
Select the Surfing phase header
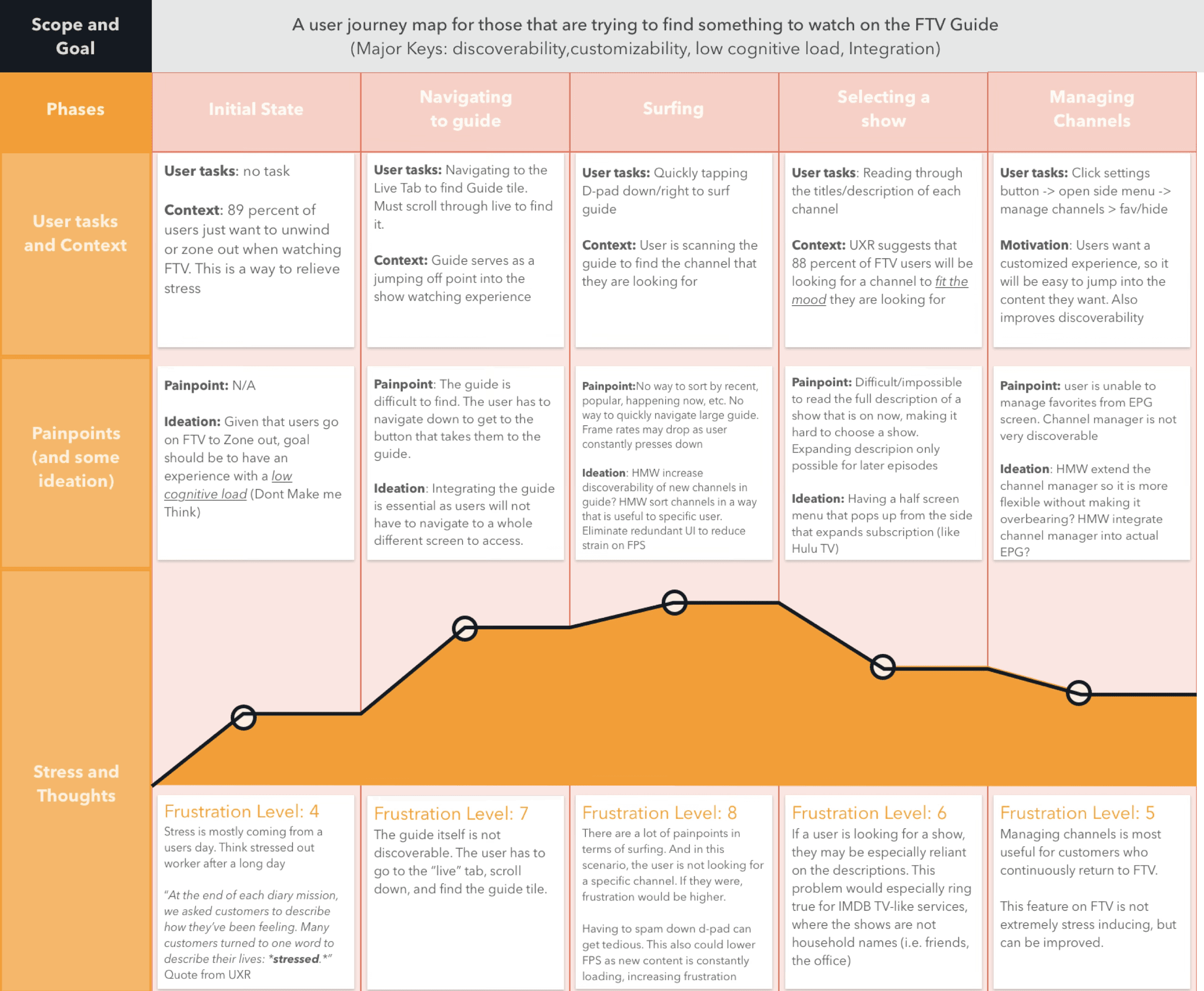pyautogui.click(x=674, y=109)
